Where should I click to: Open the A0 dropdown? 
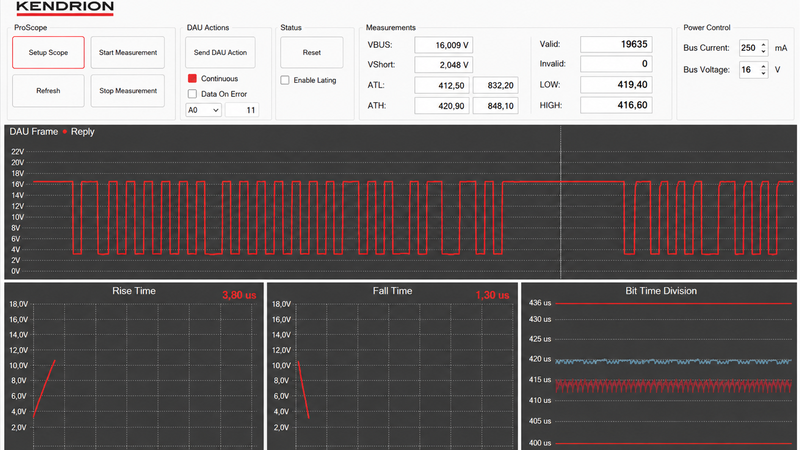point(203,110)
